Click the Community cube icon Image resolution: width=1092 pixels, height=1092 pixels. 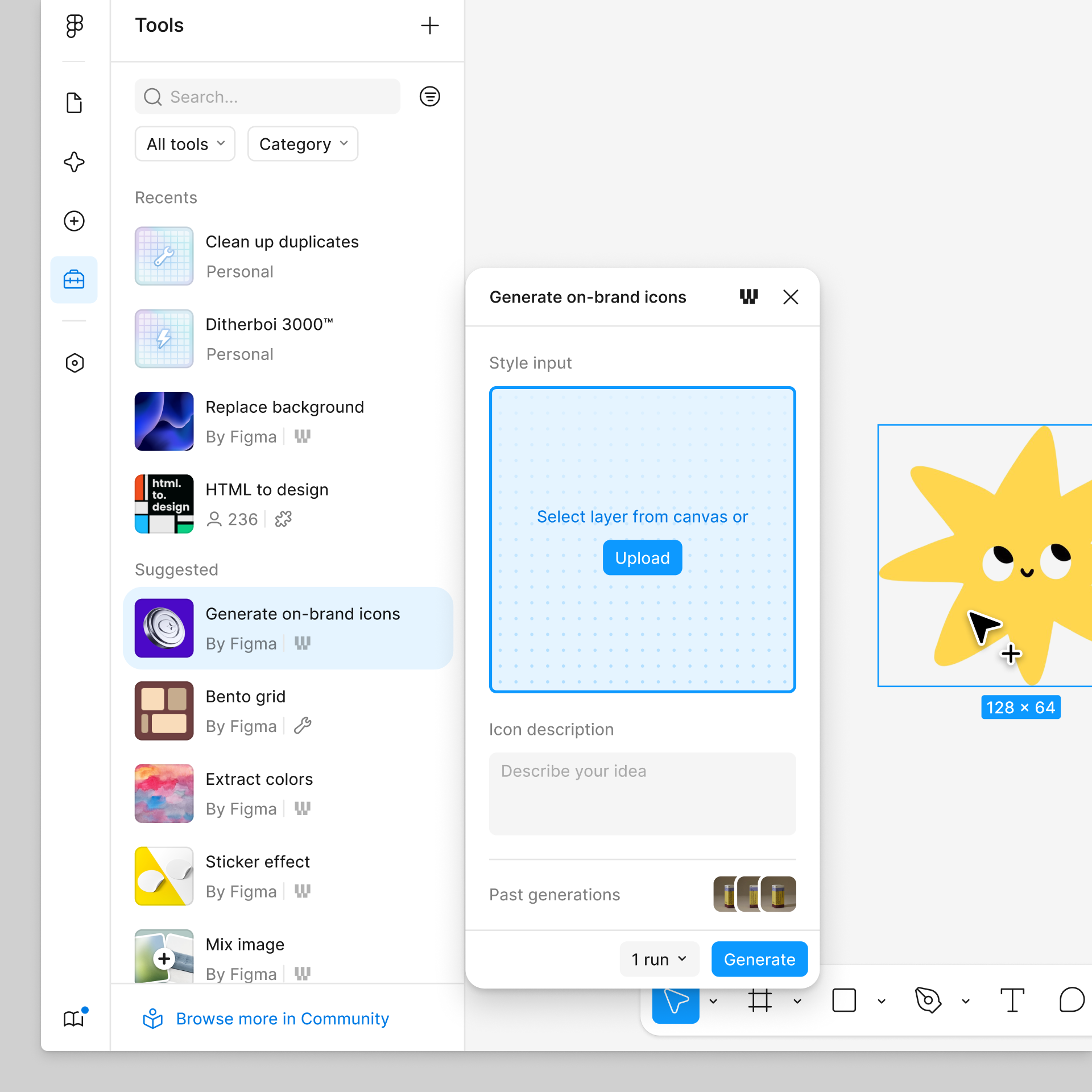click(152, 1019)
